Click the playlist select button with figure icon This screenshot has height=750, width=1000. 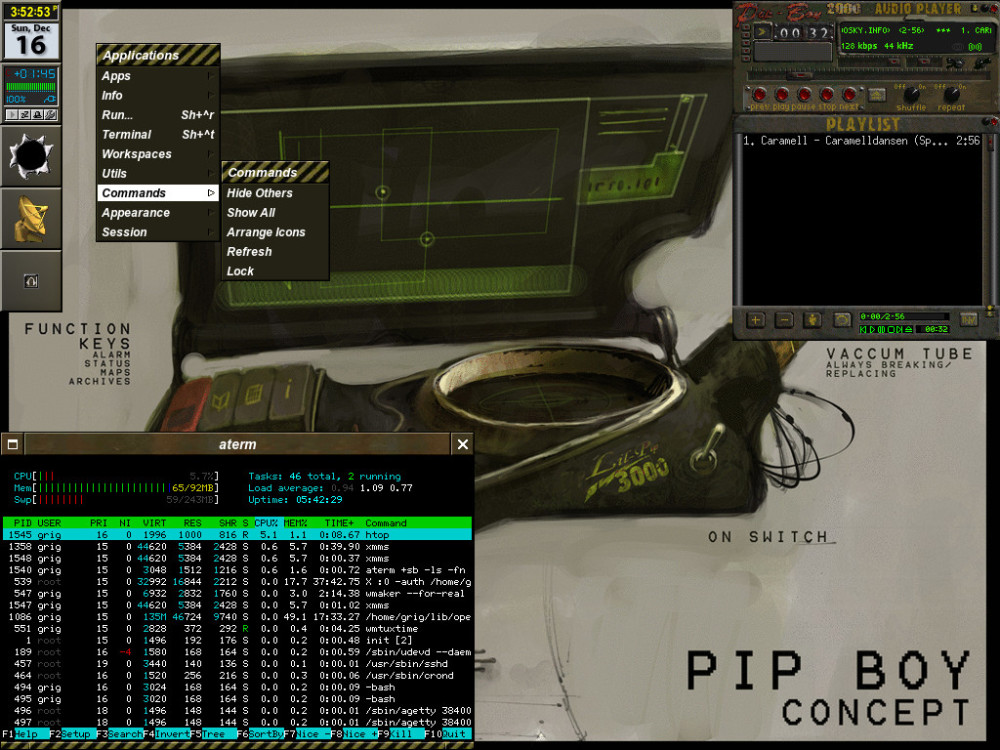tap(812, 320)
